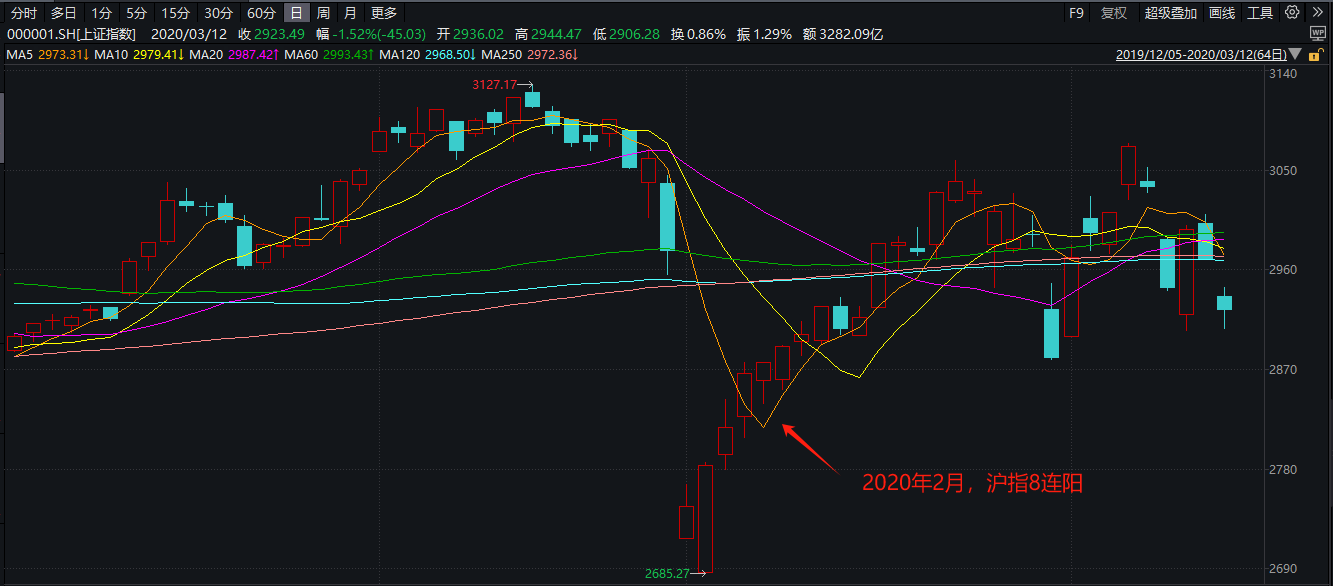The width and height of the screenshot is (1333, 586).
Task: Click the 3050 price axis label
Action: click(x=1284, y=171)
